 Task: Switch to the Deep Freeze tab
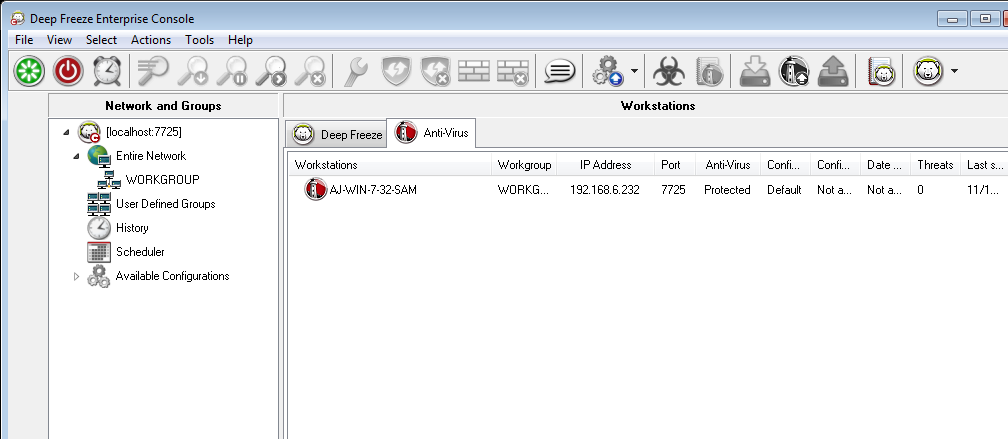(x=337, y=134)
